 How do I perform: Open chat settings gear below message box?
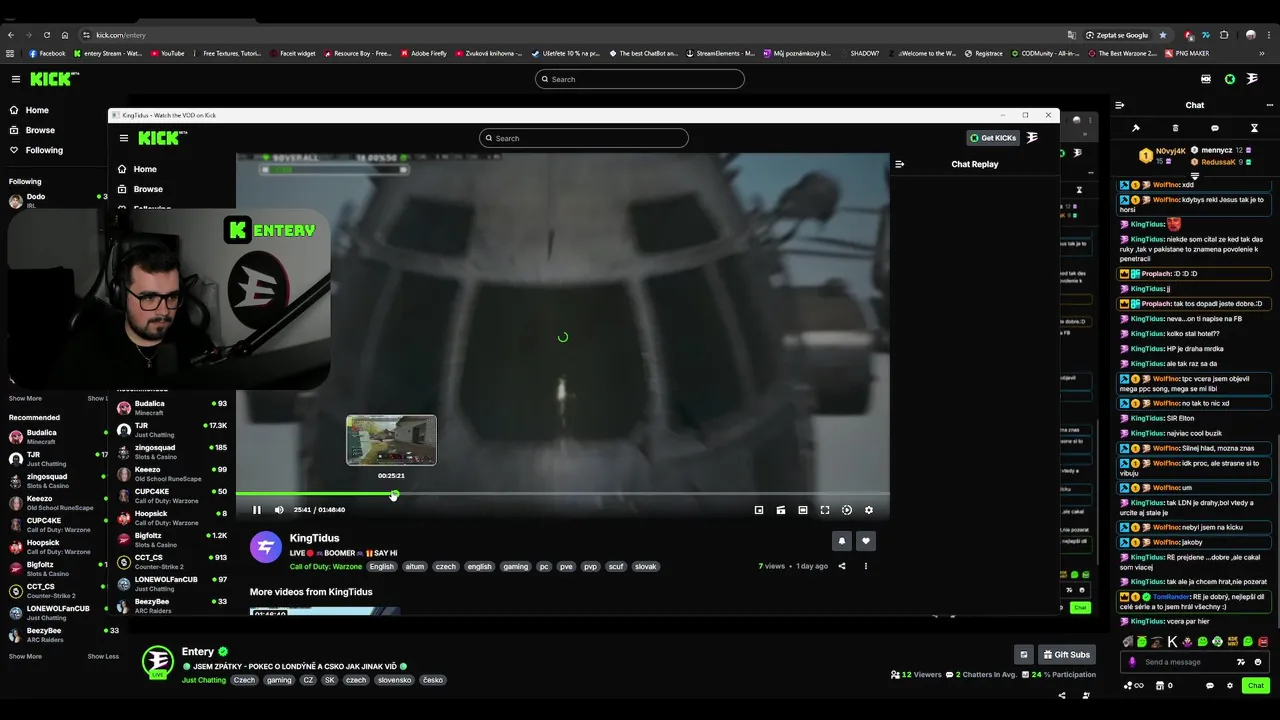[x=1229, y=685]
